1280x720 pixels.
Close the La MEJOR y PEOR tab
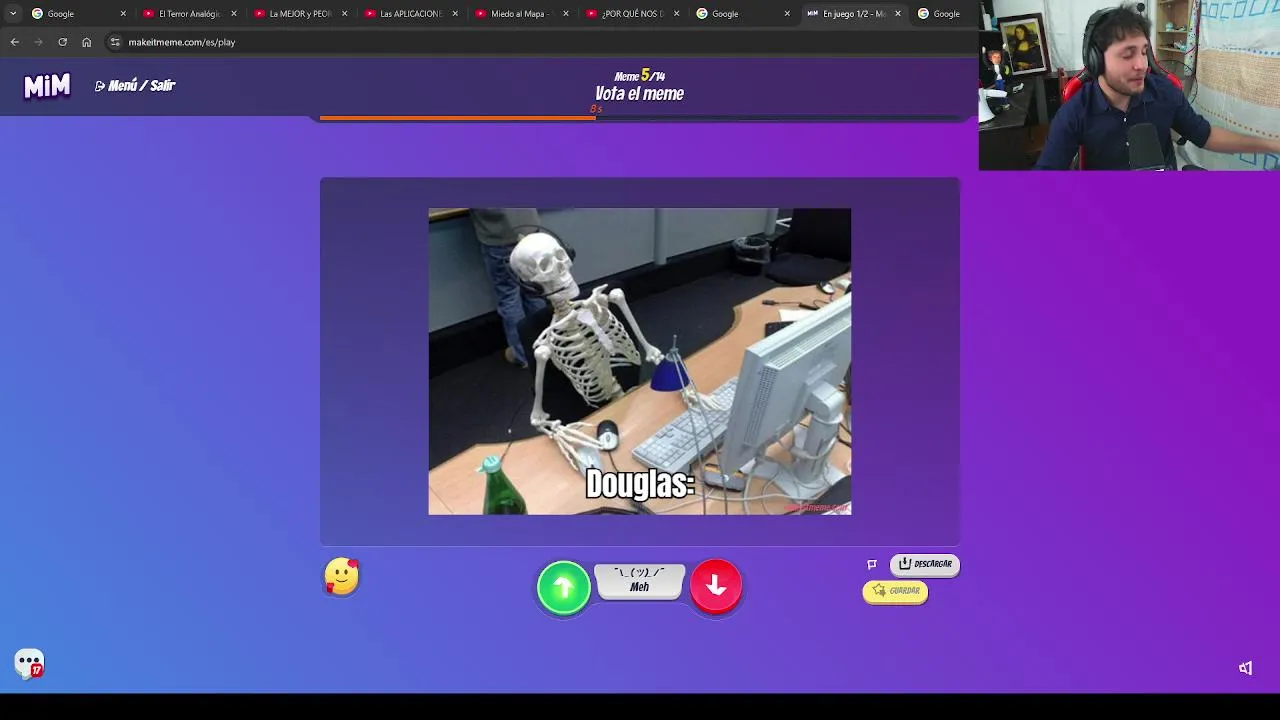345,14
